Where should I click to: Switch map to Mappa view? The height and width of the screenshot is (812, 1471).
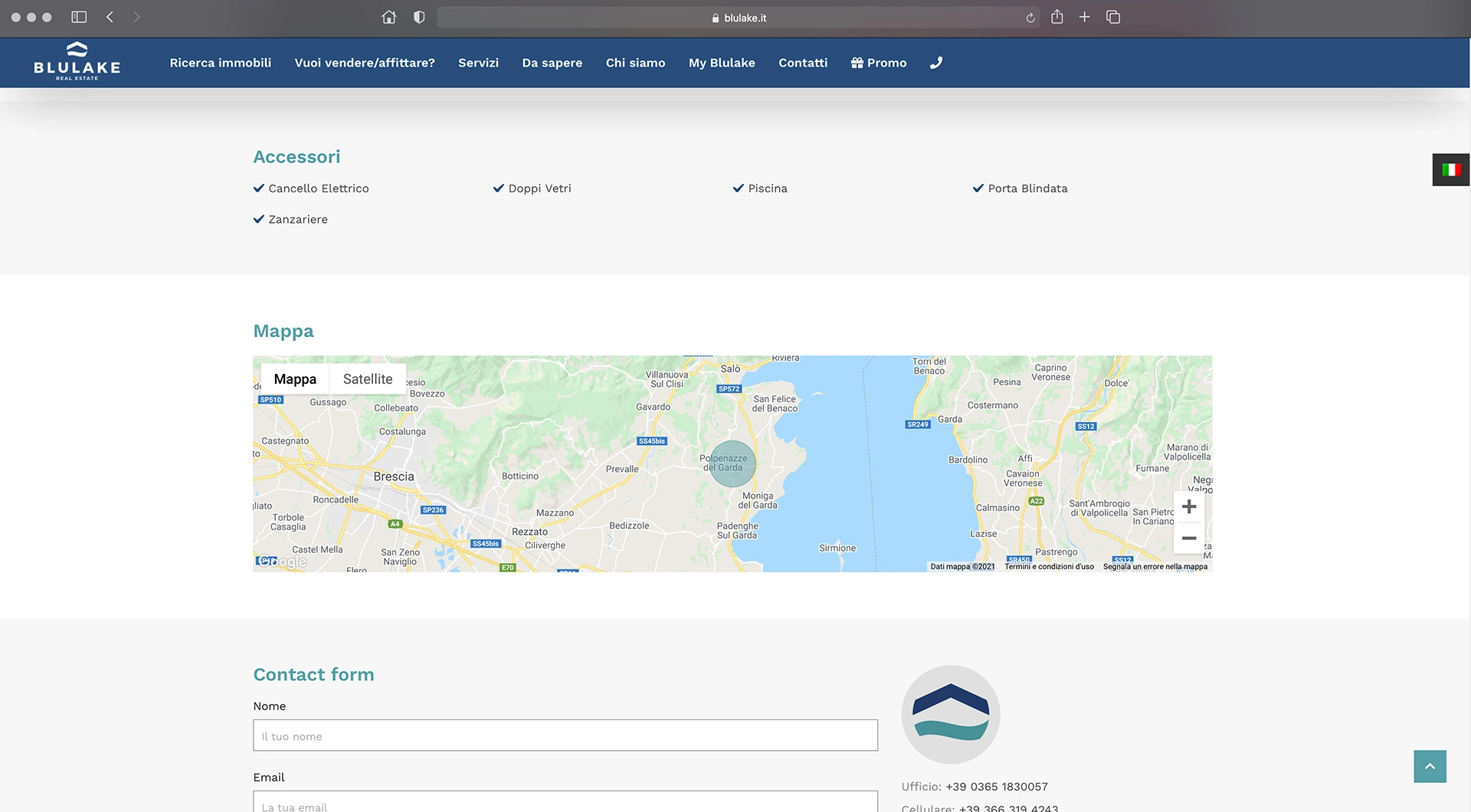pyautogui.click(x=295, y=379)
